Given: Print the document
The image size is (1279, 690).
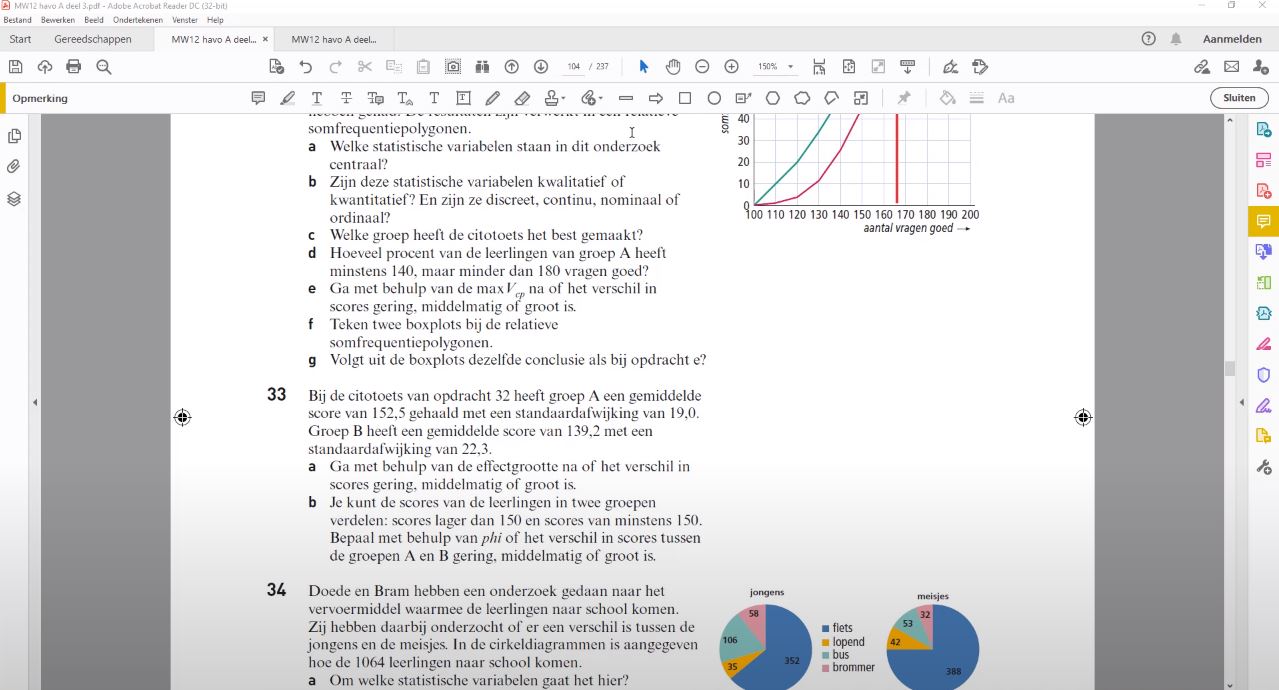Looking at the screenshot, I should click(73, 67).
